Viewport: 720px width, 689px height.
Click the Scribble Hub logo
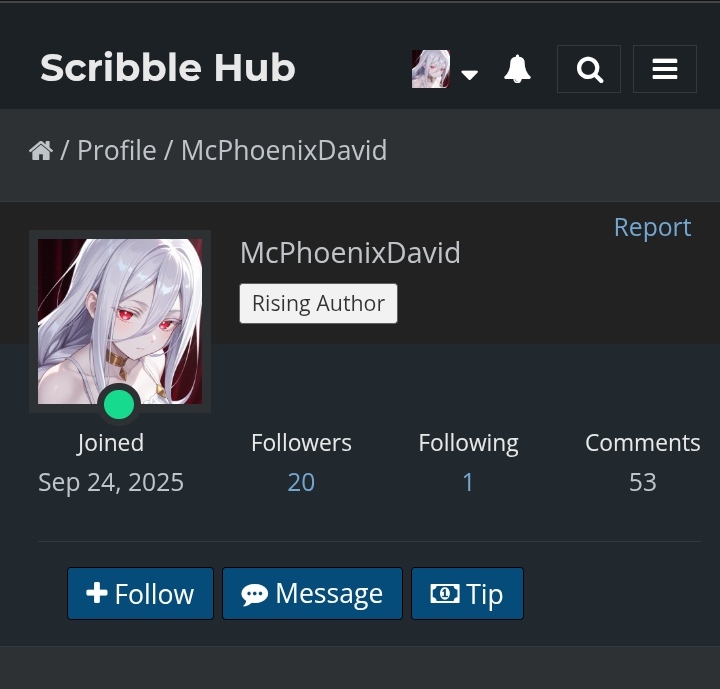click(168, 68)
